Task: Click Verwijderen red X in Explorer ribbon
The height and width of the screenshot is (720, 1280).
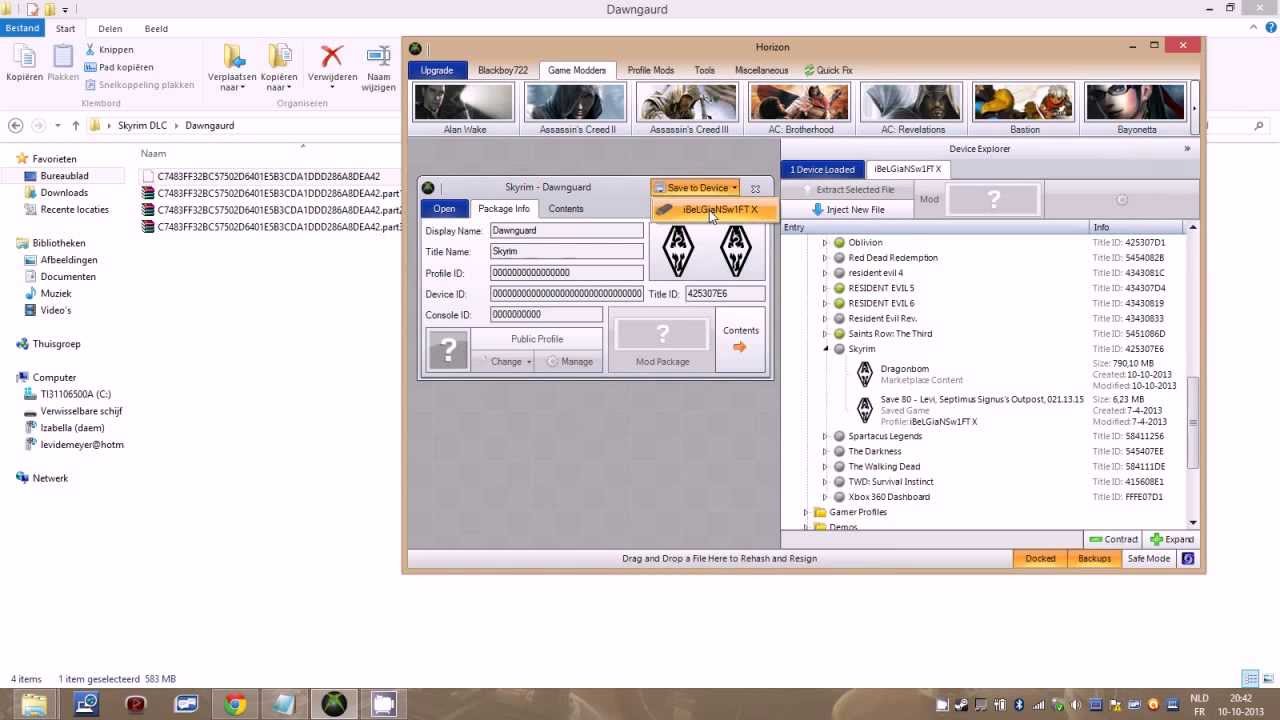Action: pyautogui.click(x=332, y=57)
